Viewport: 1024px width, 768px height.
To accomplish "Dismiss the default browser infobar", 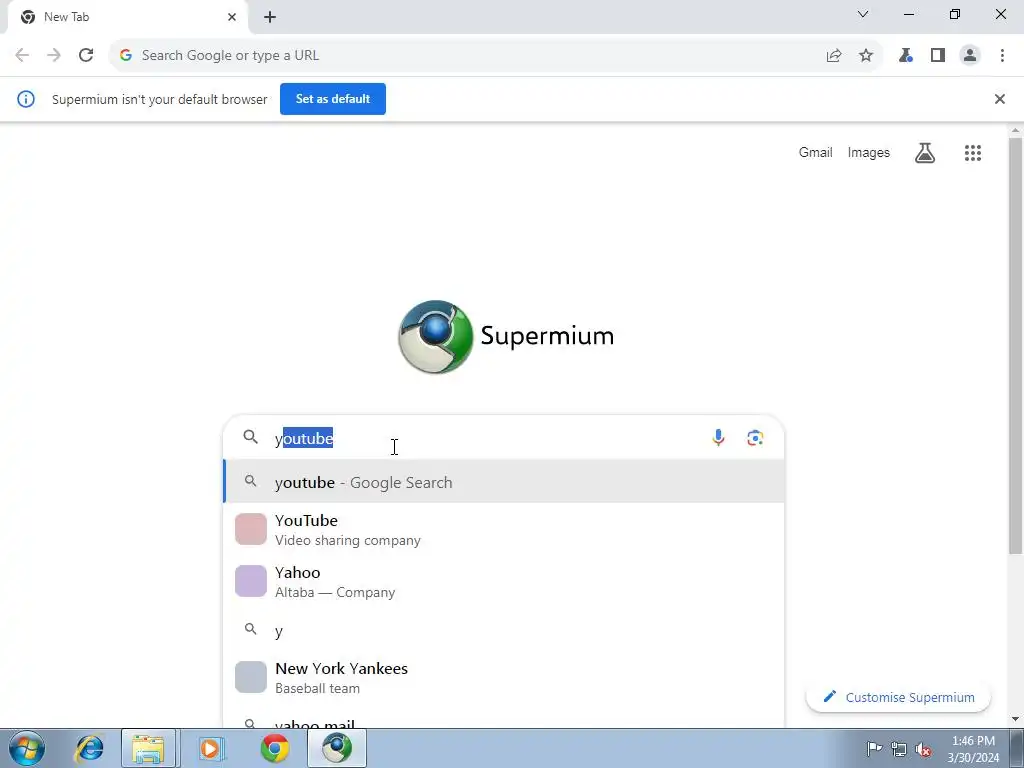I will (1000, 99).
